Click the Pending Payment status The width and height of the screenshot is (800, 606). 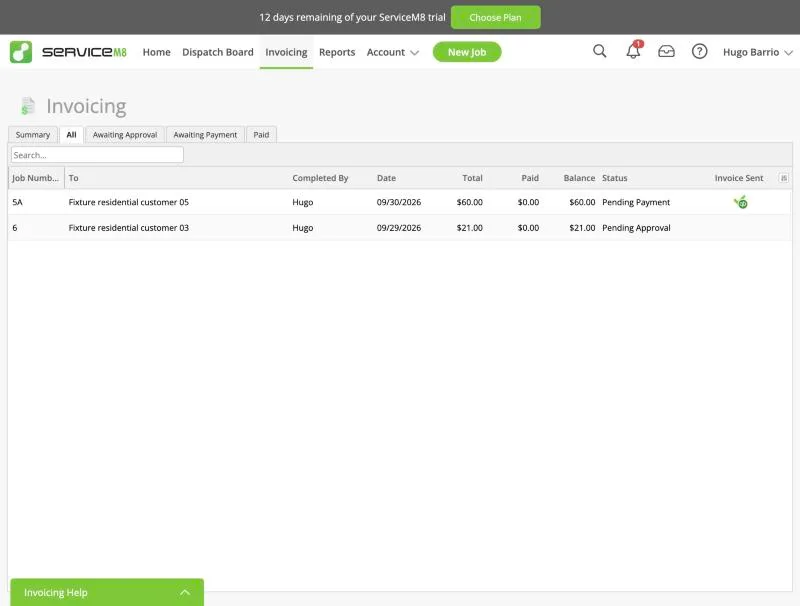(636, 202)
